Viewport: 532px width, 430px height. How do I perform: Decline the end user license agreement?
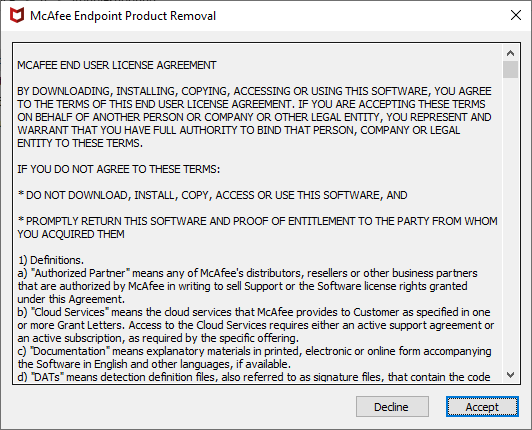(392, 407)
